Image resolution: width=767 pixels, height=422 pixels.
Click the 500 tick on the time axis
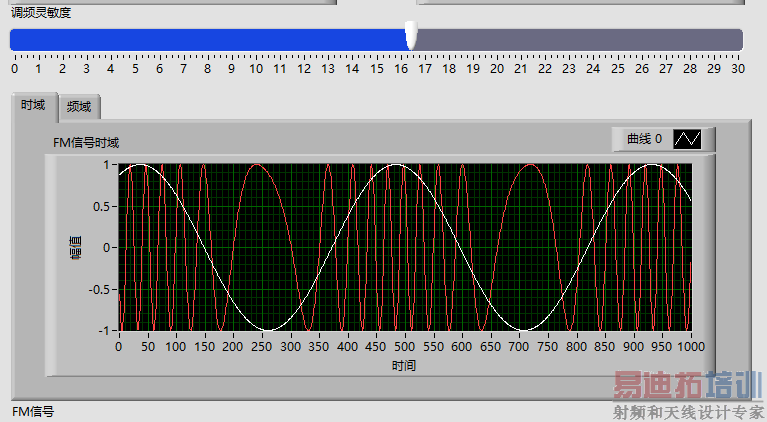(404, 347)
